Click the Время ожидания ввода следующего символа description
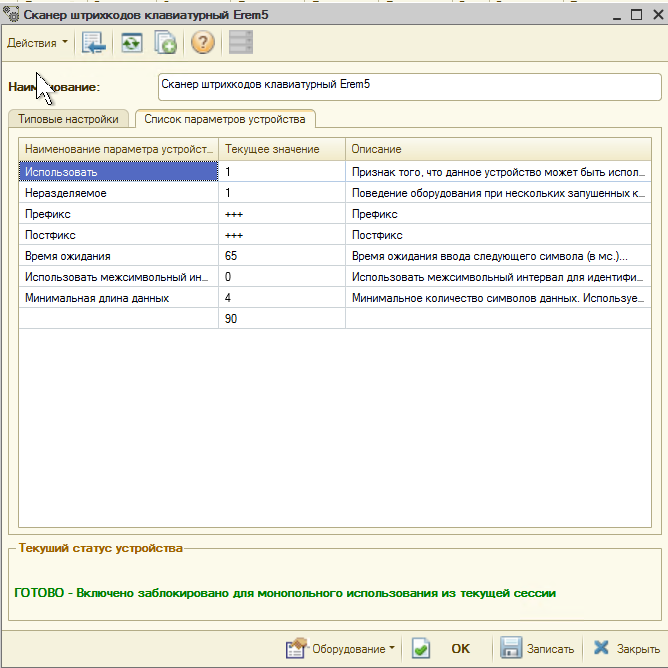Image resolution: width=668 pixels, height=668 pixels. 498,256
